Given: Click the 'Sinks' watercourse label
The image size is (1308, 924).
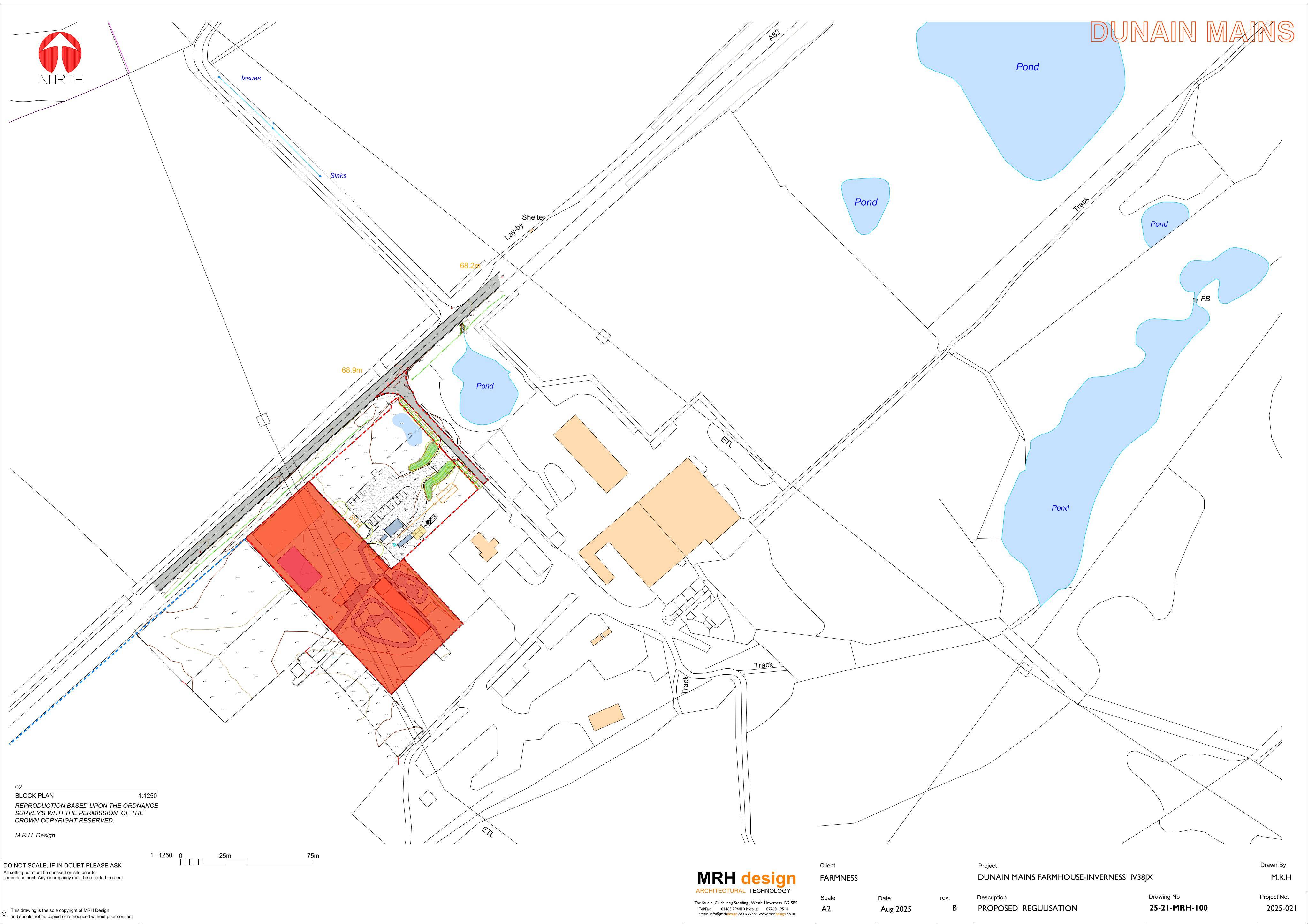Looking at the screenshot, I should click(x=338, y=176).
